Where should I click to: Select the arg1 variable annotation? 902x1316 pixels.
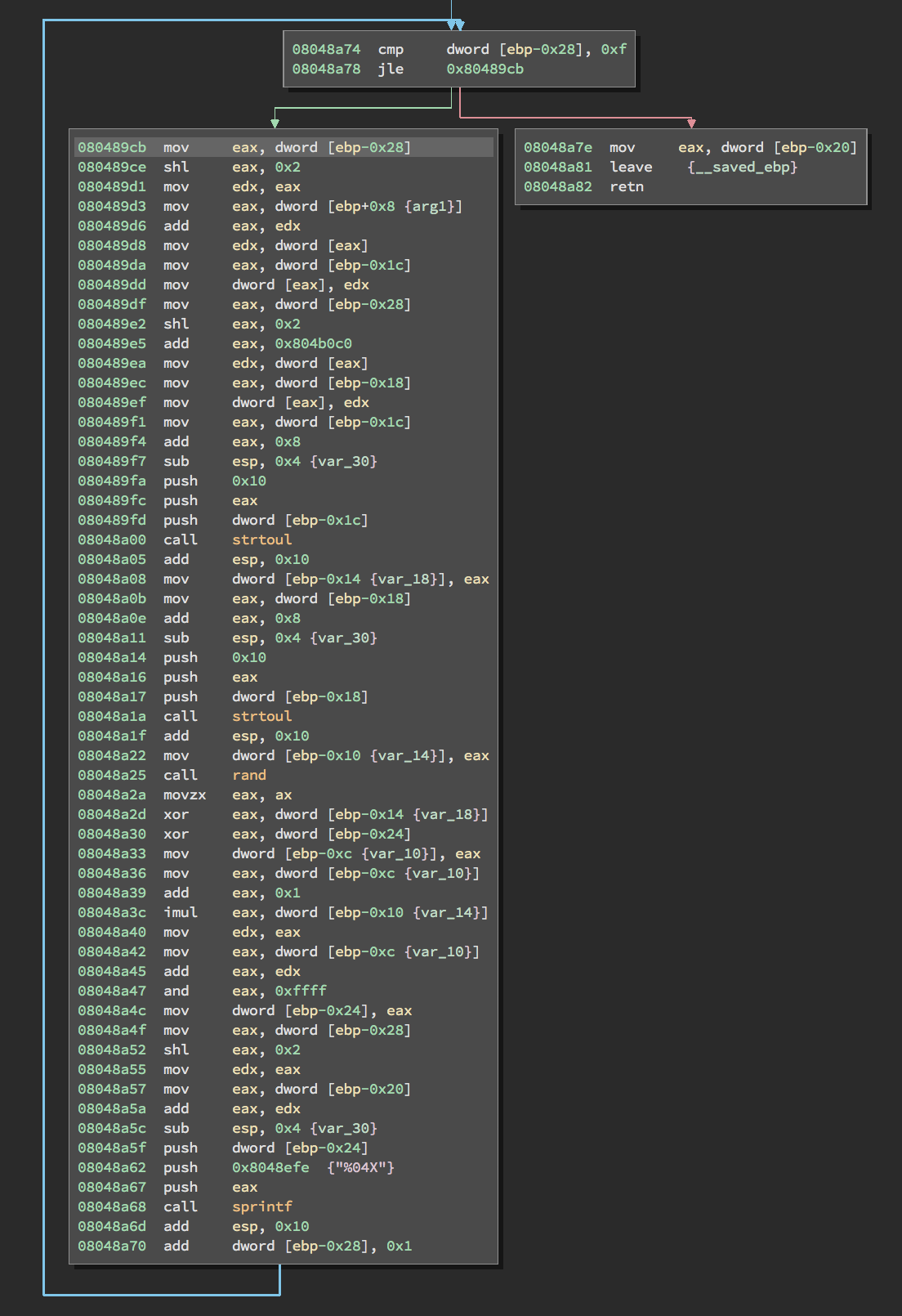coord(433,206)
